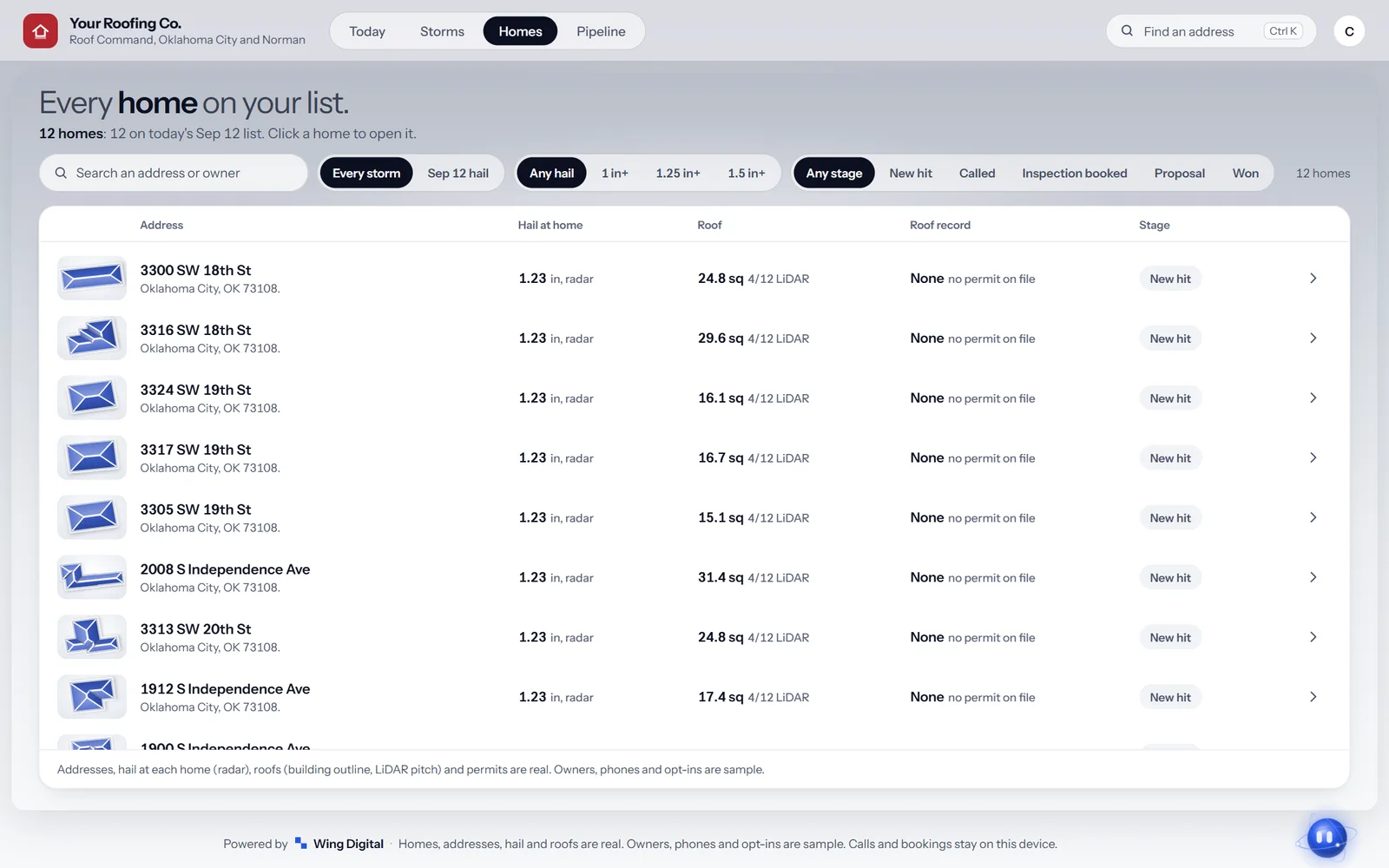Select the Sep 12 hail filter

(458, 173)
